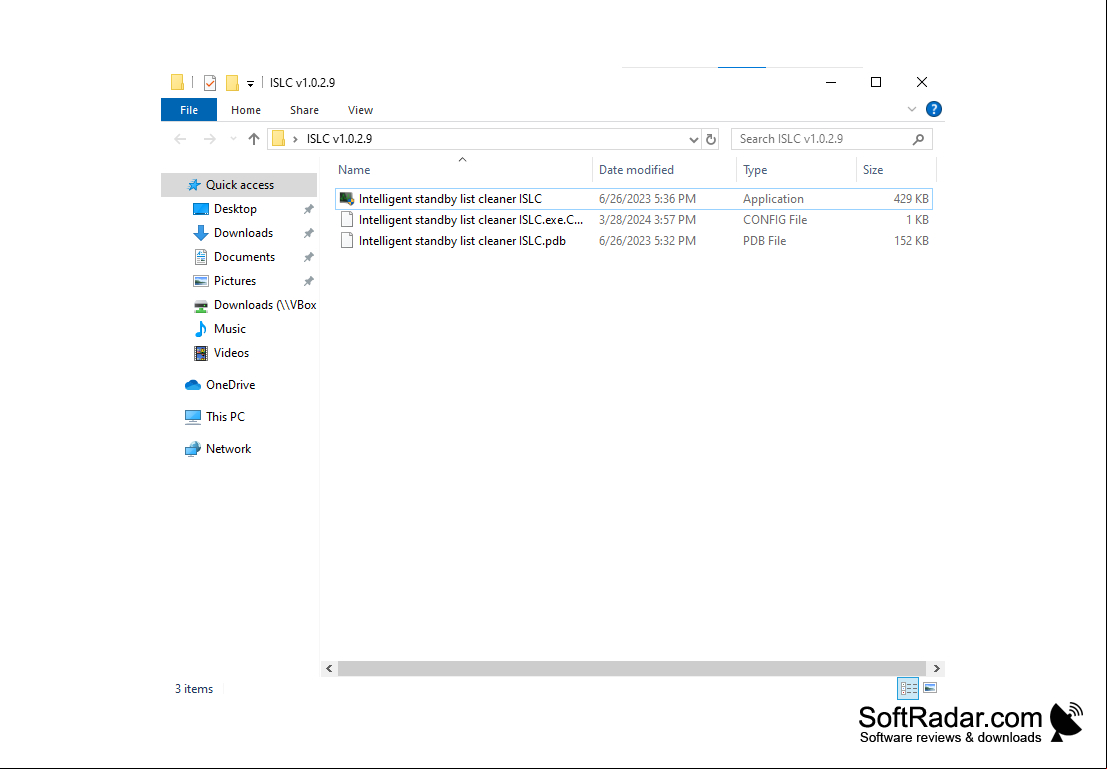
Task: Click left arrow of horizontal scrollbar
Action: pos(329,668)
